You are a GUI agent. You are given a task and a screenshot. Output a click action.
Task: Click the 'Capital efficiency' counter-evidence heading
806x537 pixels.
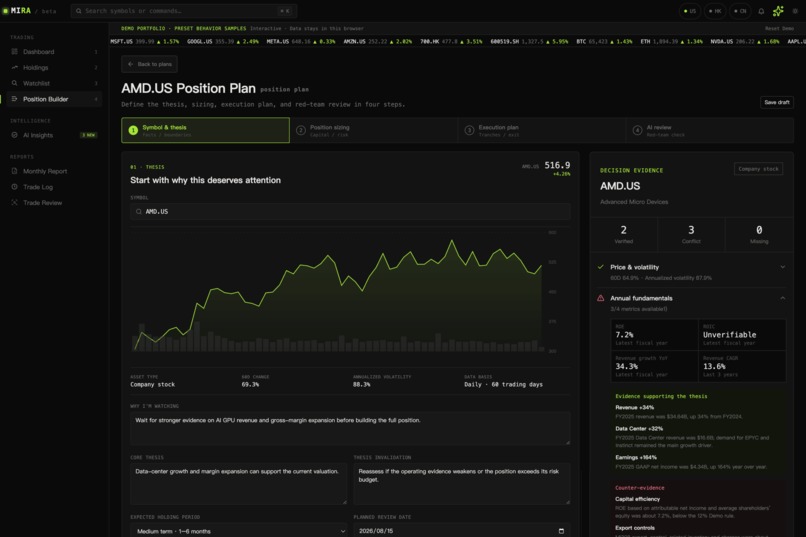[x=637, y=499]
